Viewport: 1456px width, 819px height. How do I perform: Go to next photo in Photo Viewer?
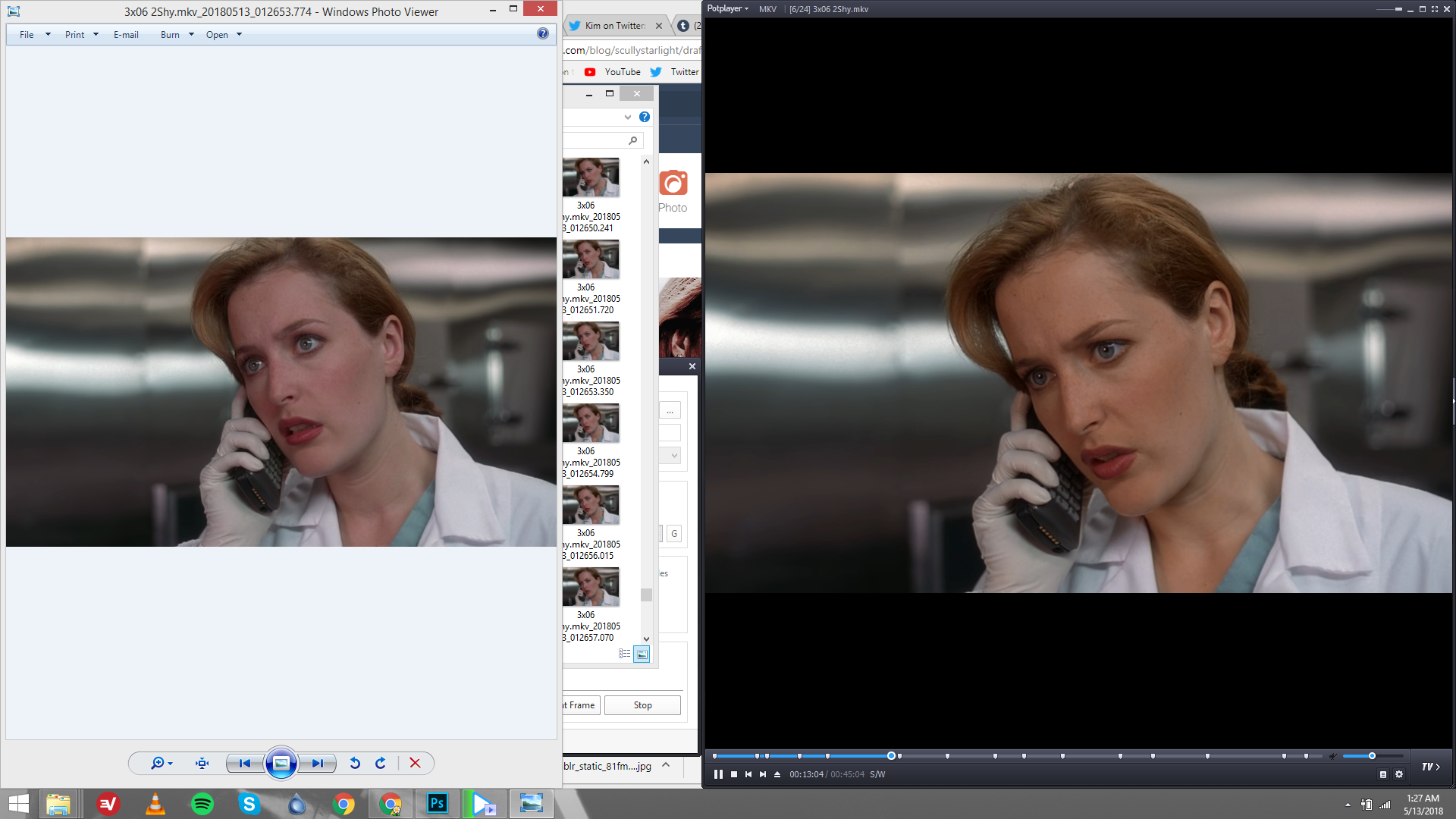pyautogui.click(x=317, y=763)
